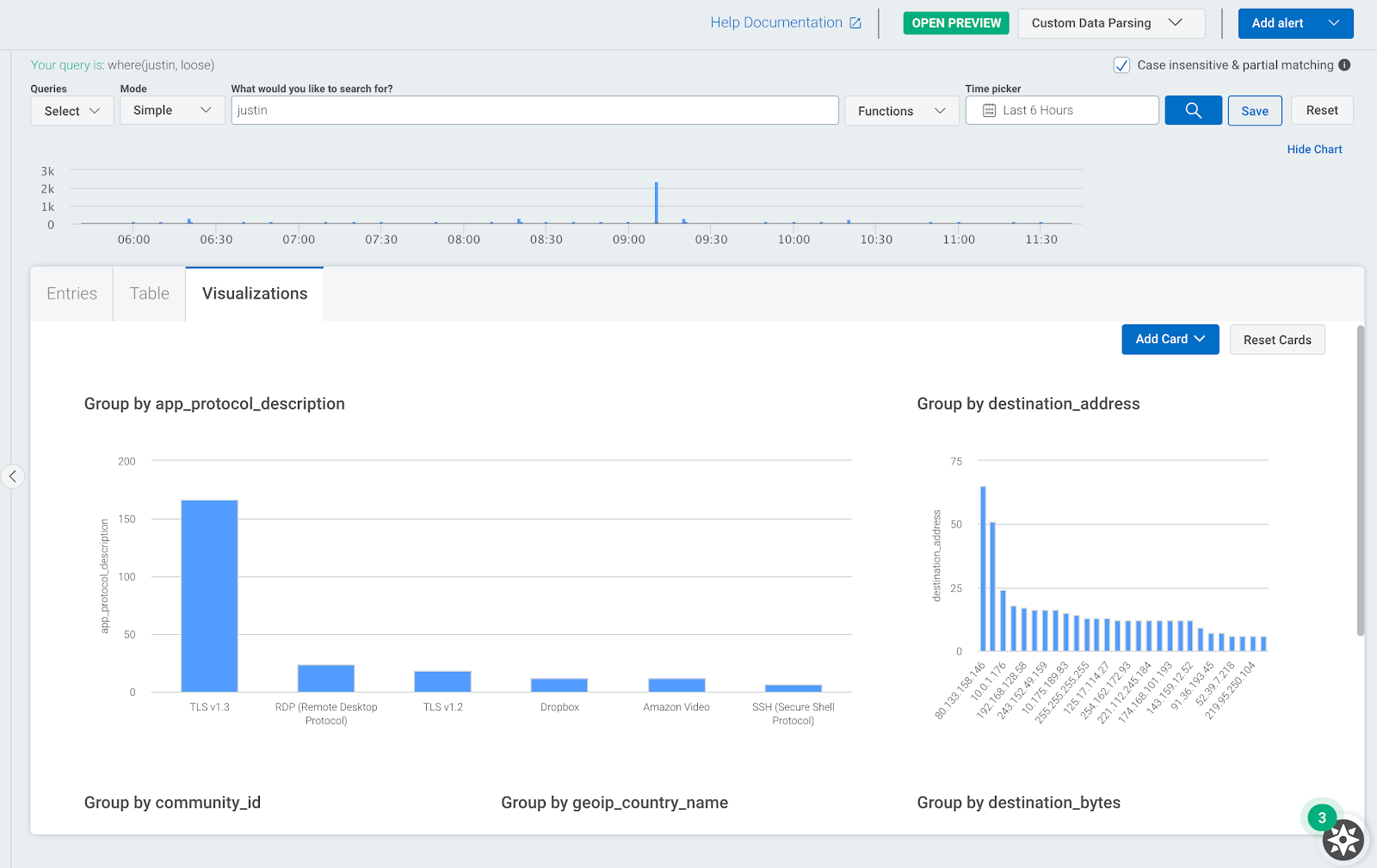Toggle case insensitive & partial matching checkbox
This screenshot has height=868, width=1377.
(x=1121, y=65)
